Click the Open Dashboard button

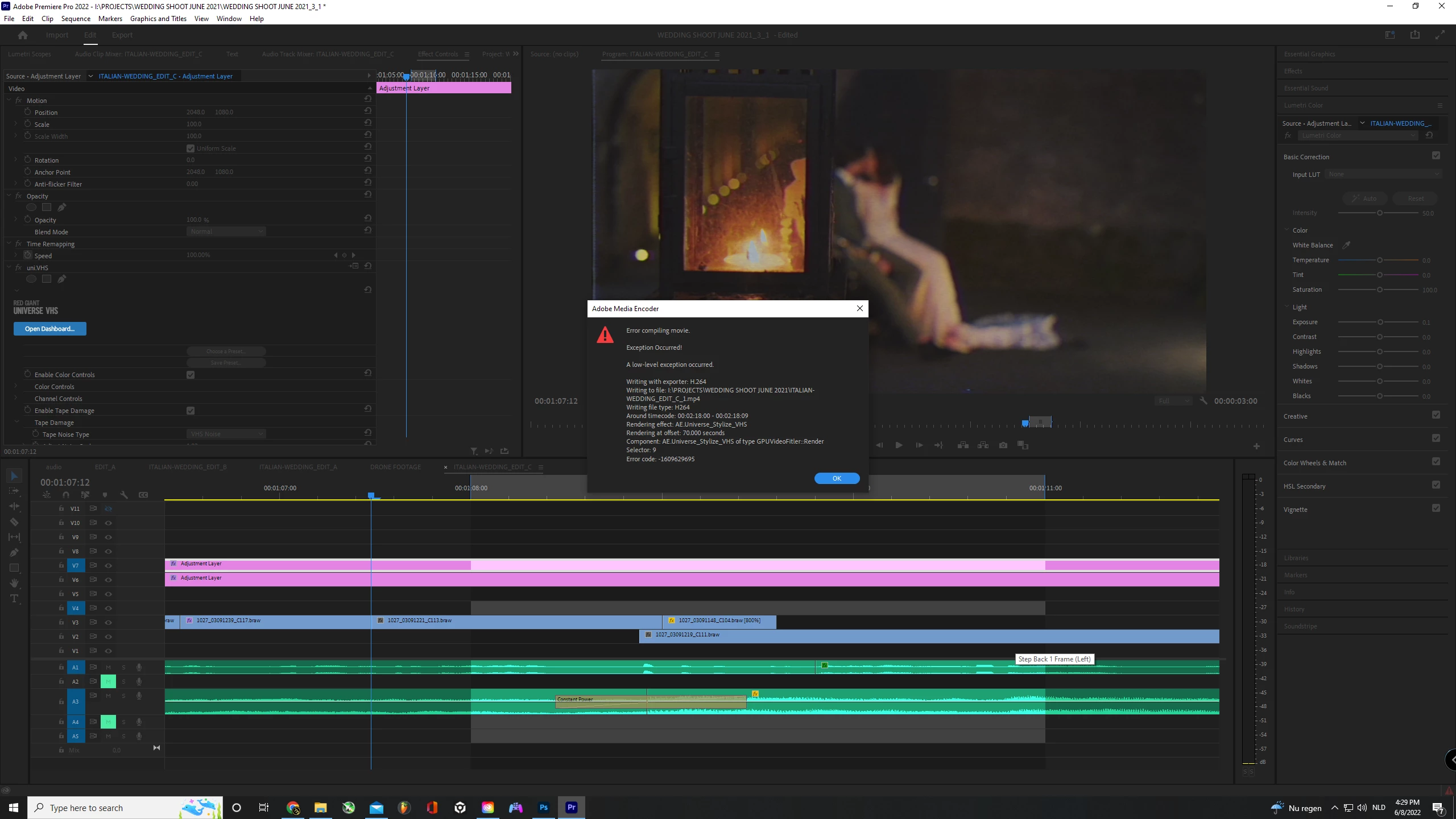click(50, 329)
